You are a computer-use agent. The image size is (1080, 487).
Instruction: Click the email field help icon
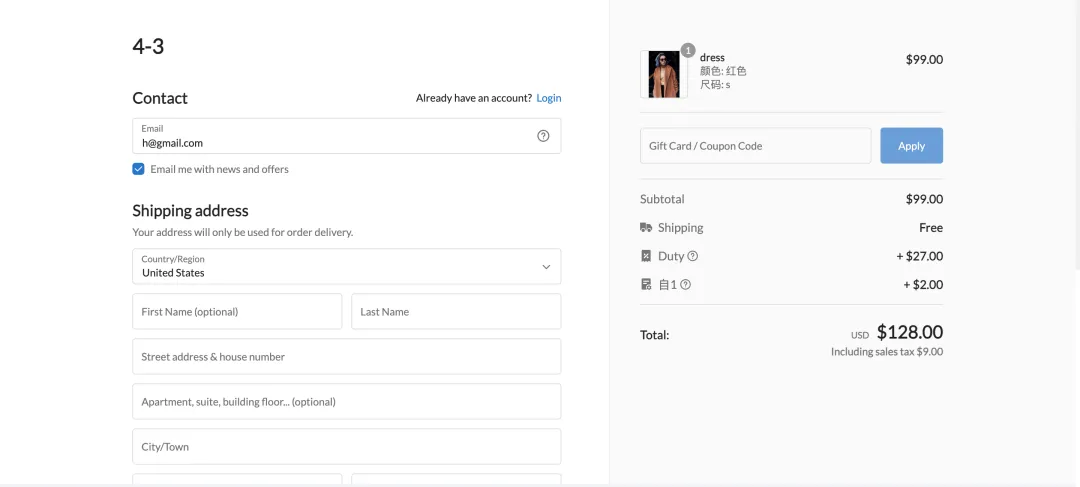tap(543, 136)
